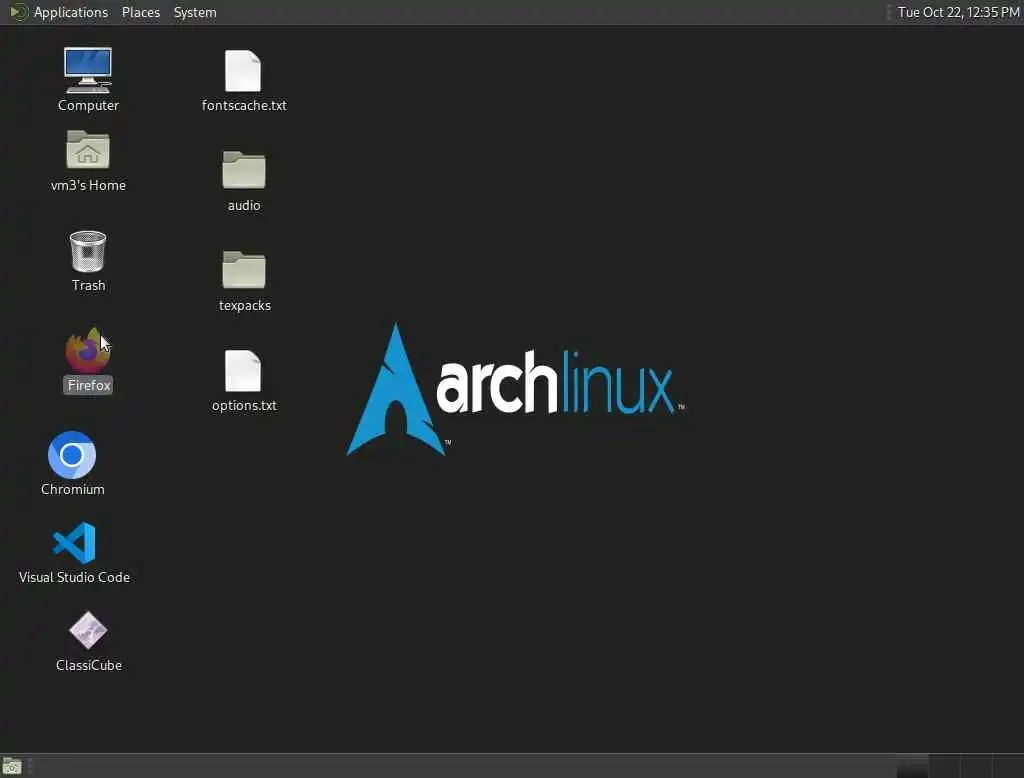
Task: Switch to the third workspace in switcher
Action: tap(976, 766)
